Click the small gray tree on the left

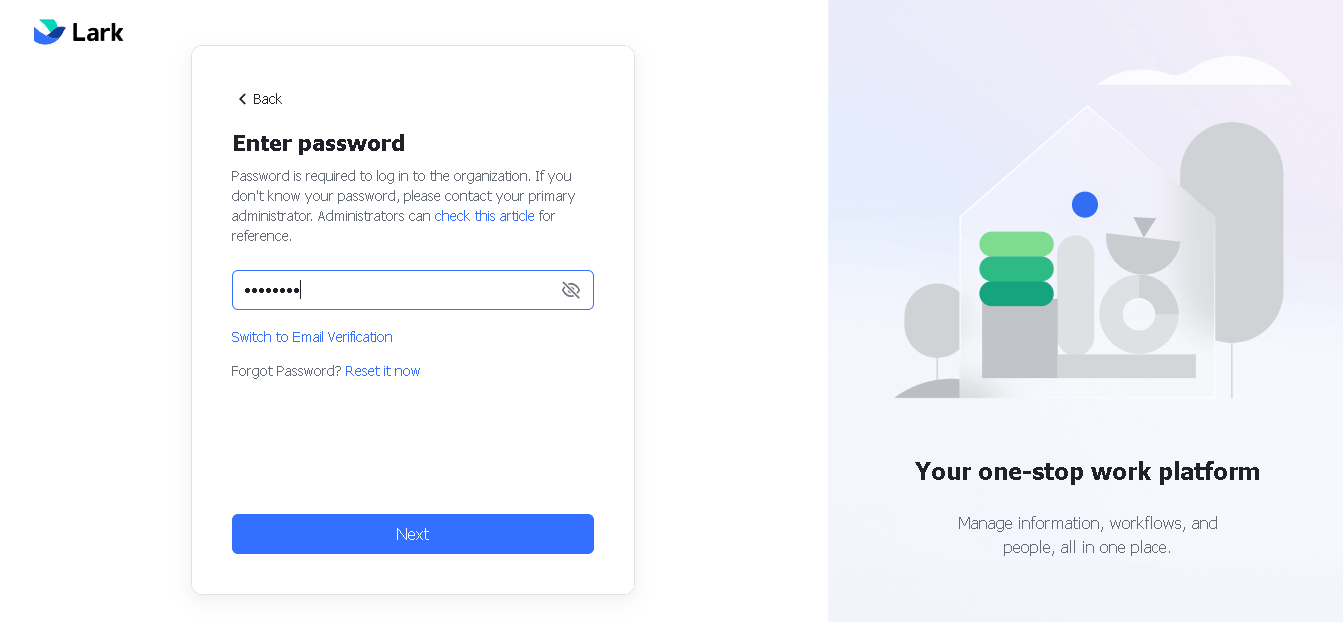point(932,321)
